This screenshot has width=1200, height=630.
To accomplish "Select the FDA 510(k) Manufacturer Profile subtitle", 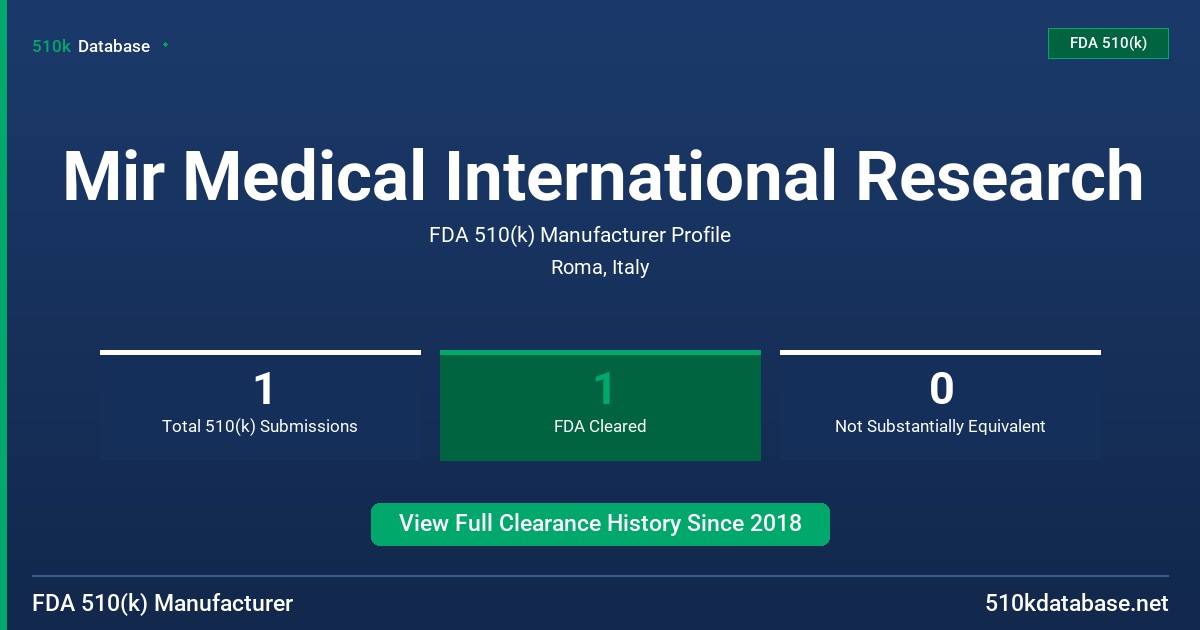I will (580, 235).
